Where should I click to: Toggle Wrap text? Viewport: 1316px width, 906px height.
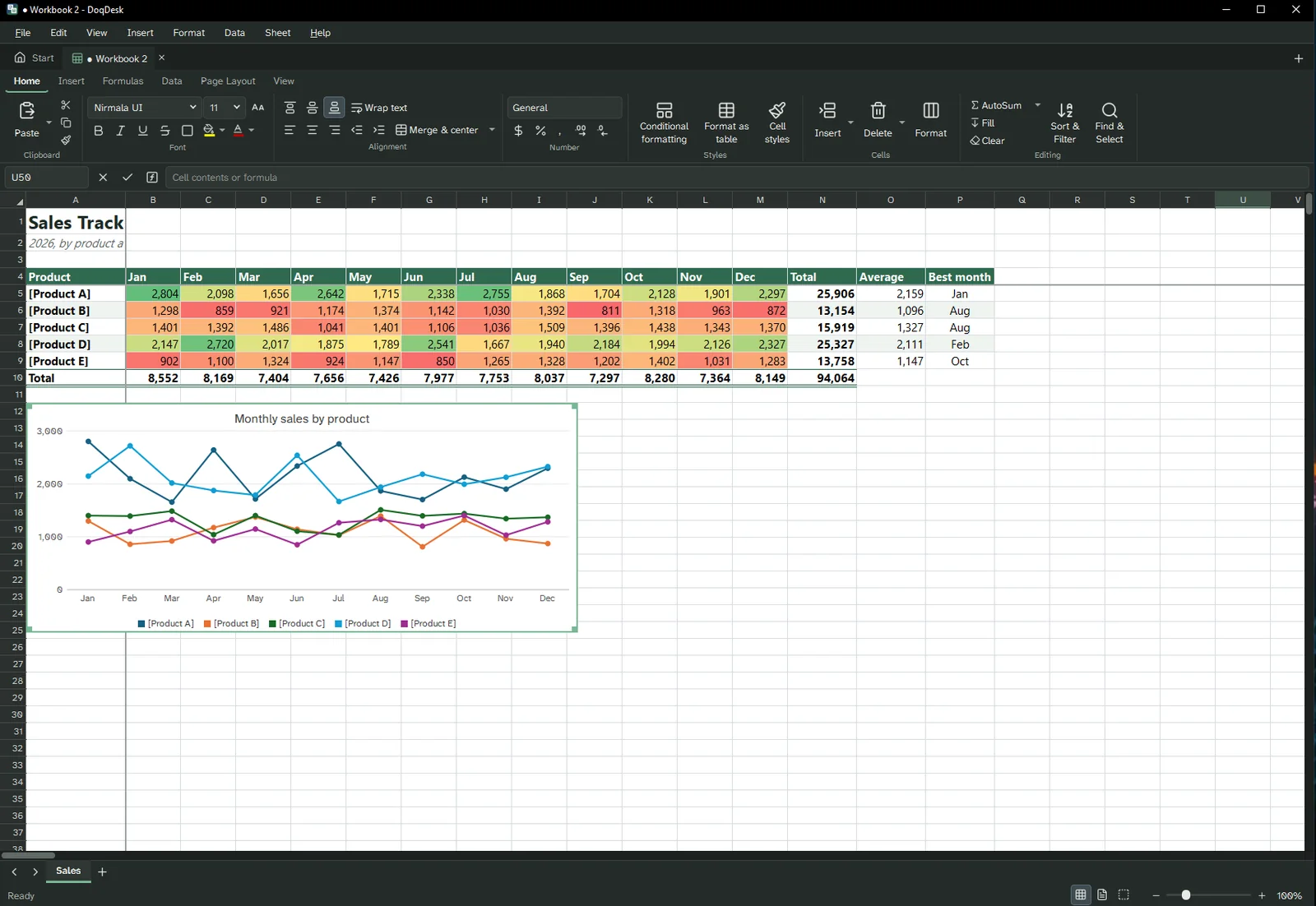pos(379,108)
